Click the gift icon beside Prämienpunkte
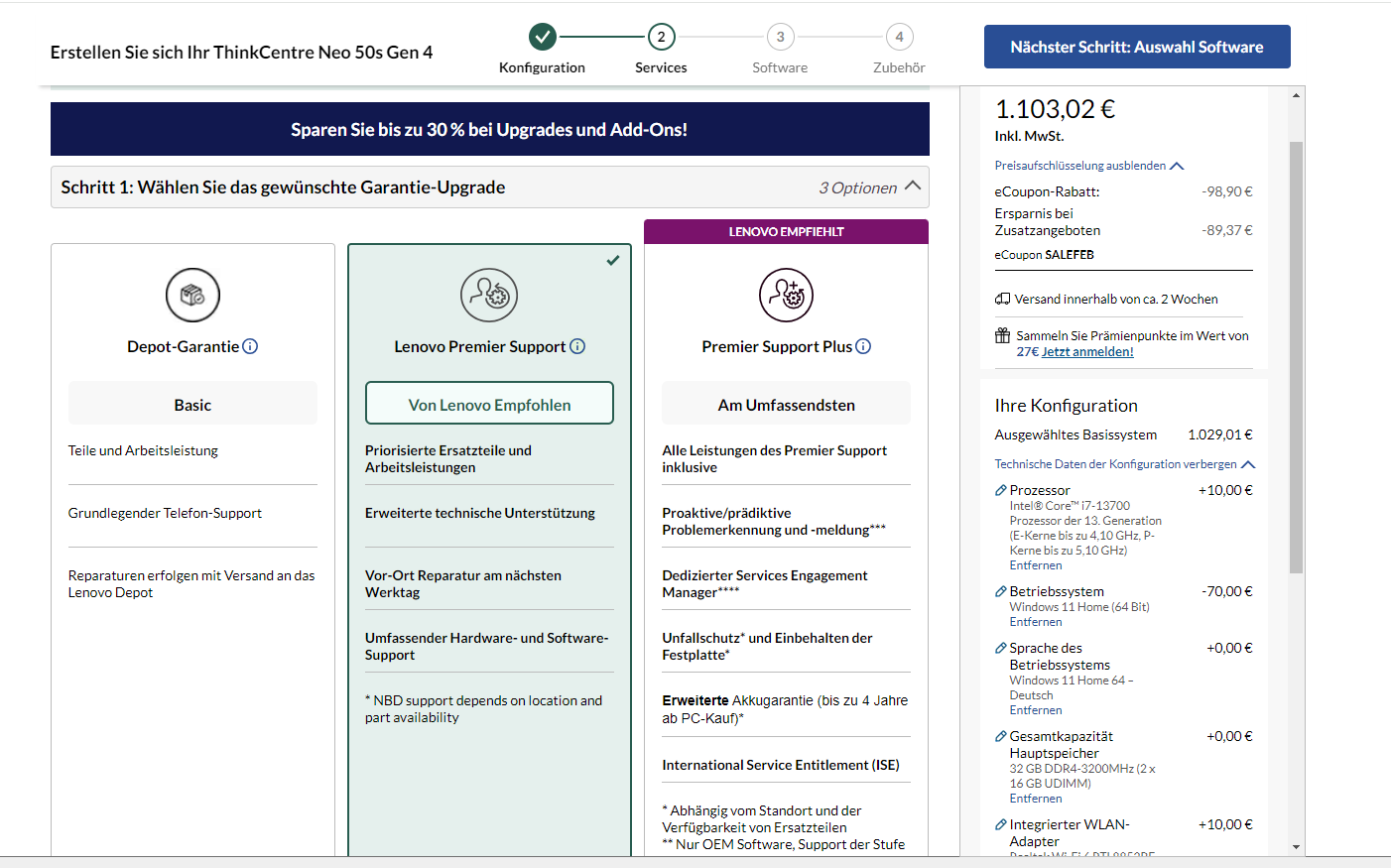 tap(1002, 335)
